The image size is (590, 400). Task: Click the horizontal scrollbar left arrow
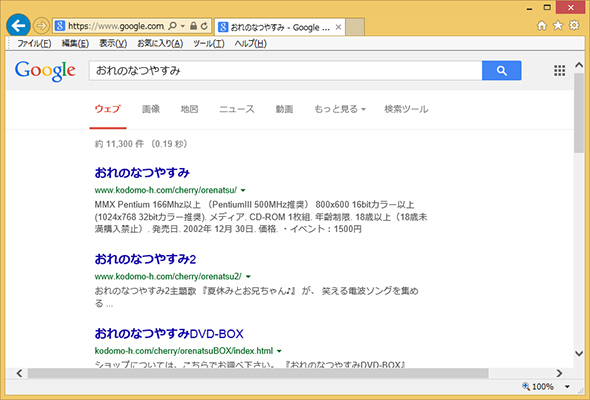click(19, 373)
